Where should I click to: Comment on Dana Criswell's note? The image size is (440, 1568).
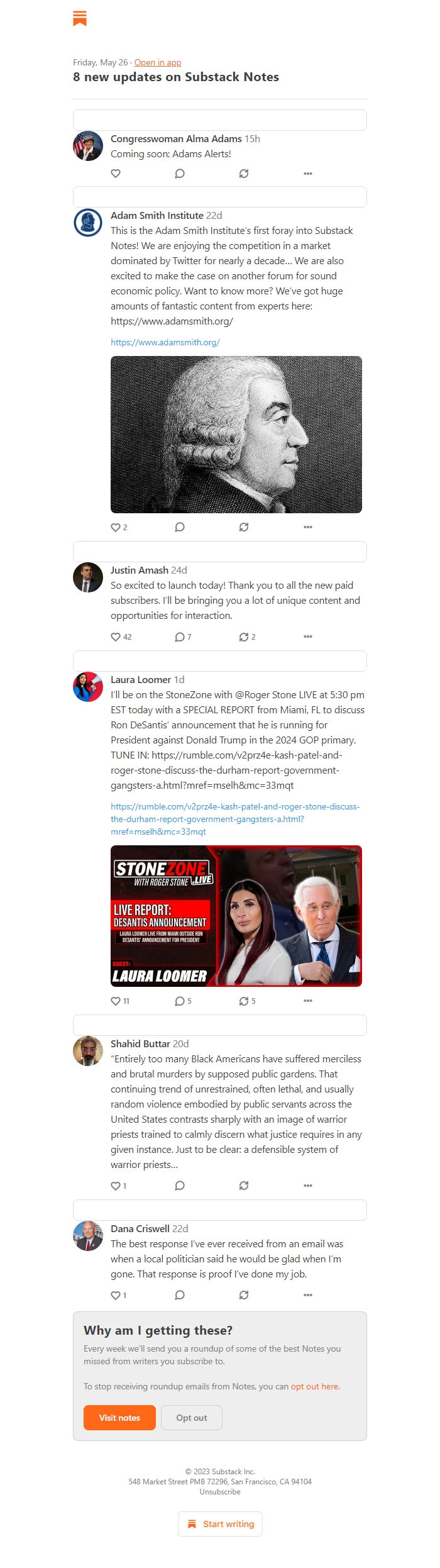coord(180,1295)
